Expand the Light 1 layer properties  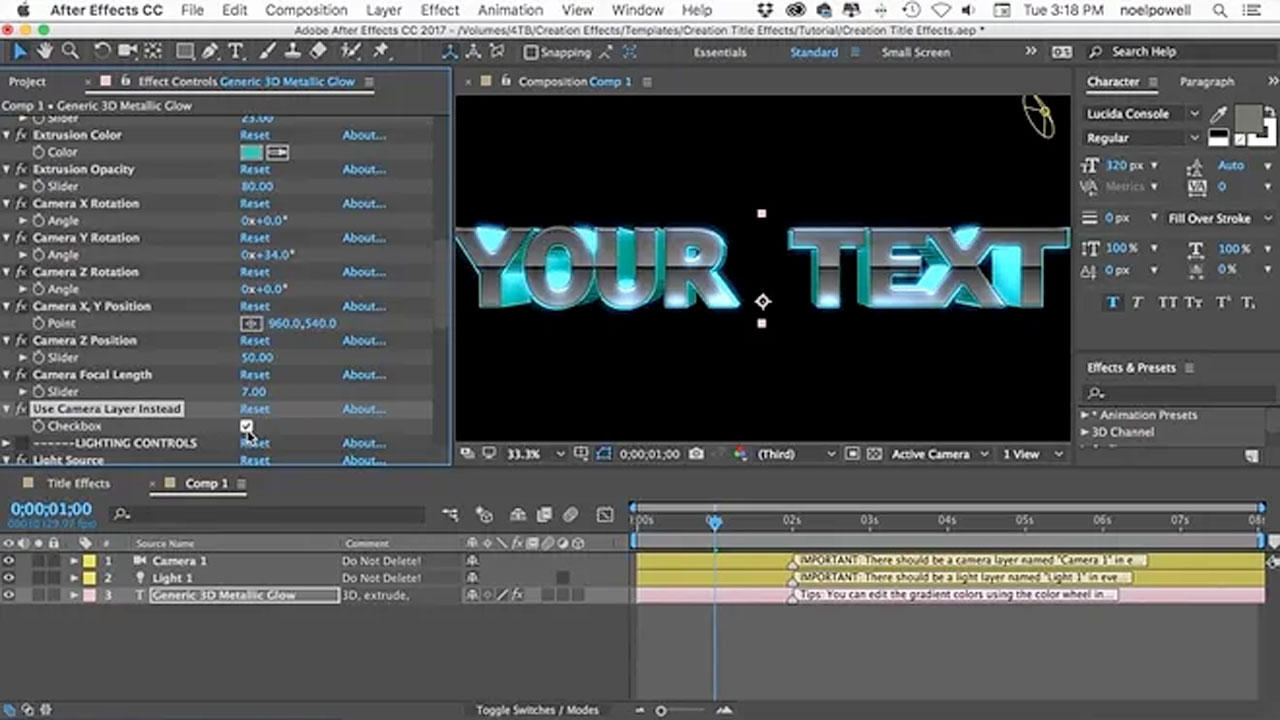pos(74,578)
